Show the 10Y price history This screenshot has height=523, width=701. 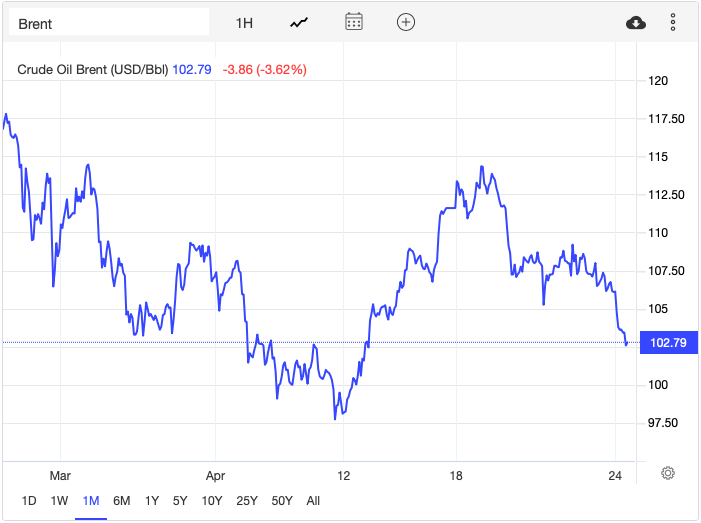[212, 500]
